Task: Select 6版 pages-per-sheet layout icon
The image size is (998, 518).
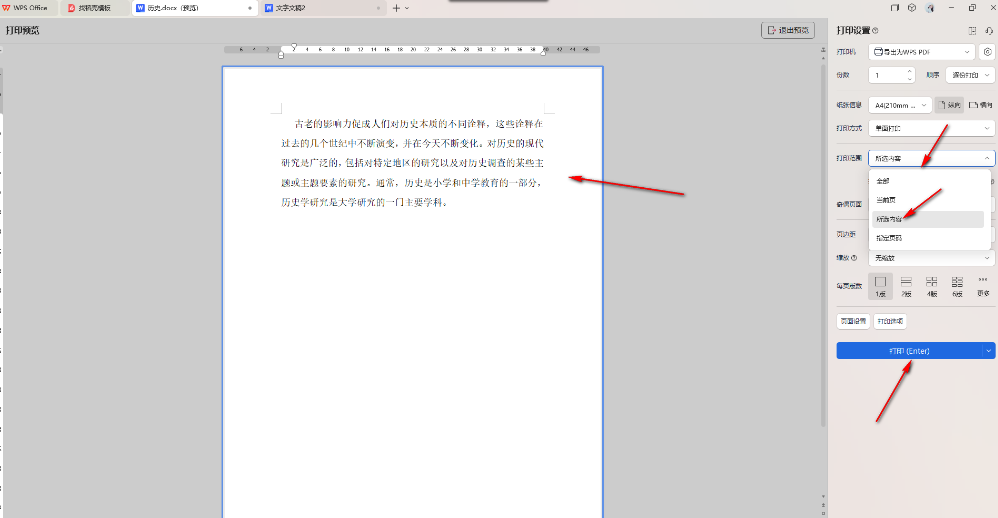Action: [x=957, y=287]
